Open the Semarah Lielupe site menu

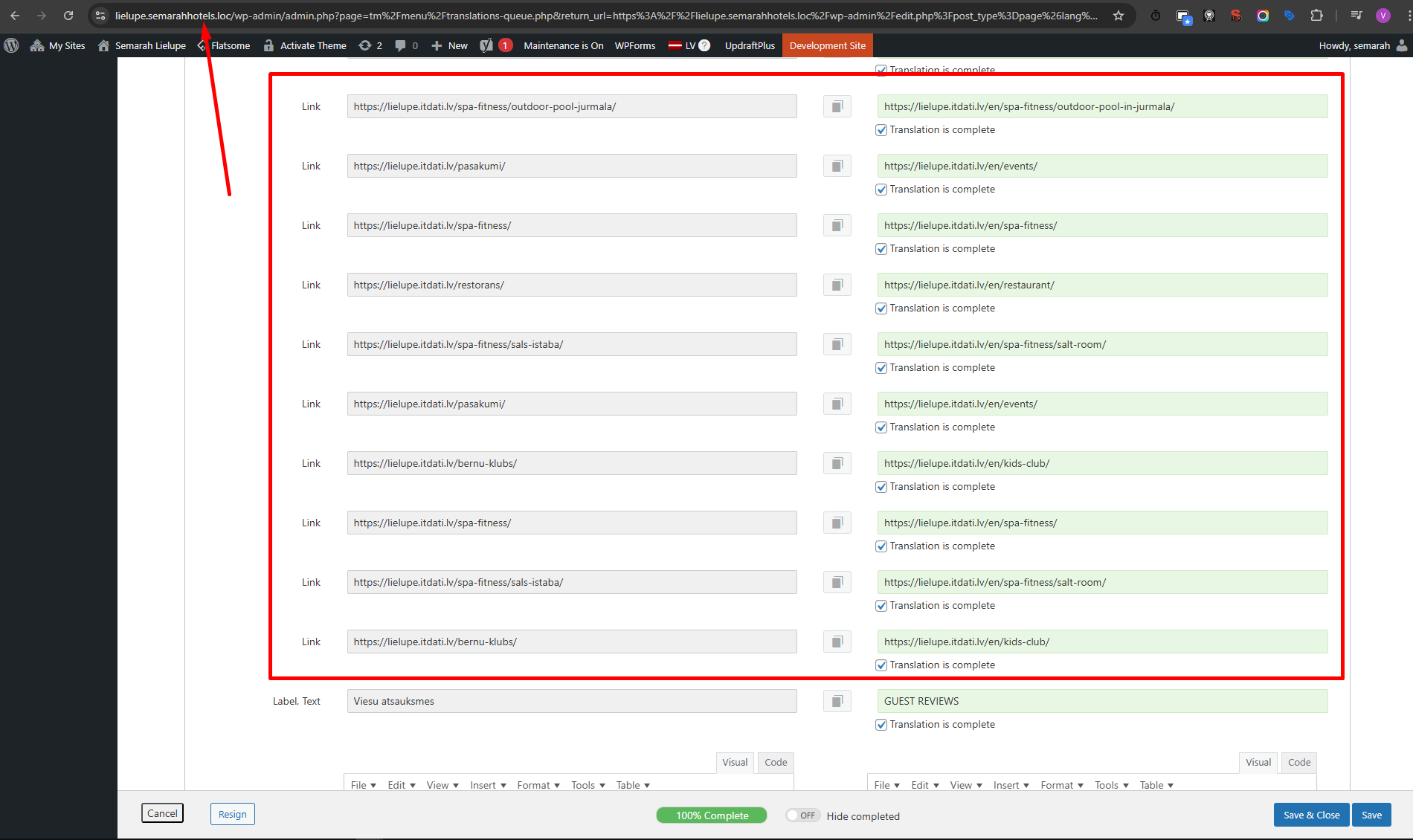coord(142,45)
